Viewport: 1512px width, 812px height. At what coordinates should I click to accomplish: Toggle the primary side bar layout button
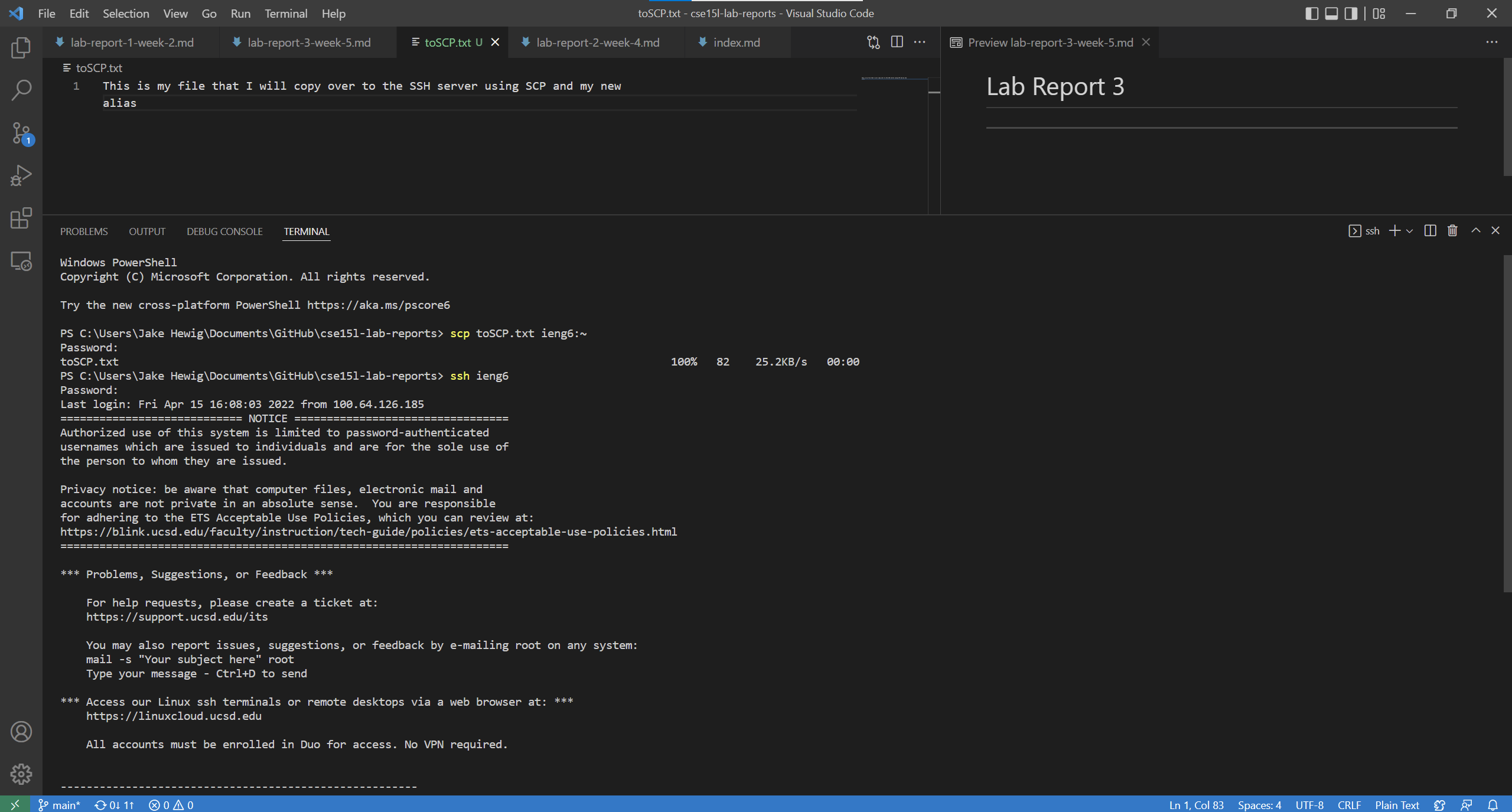(1312, 14)
